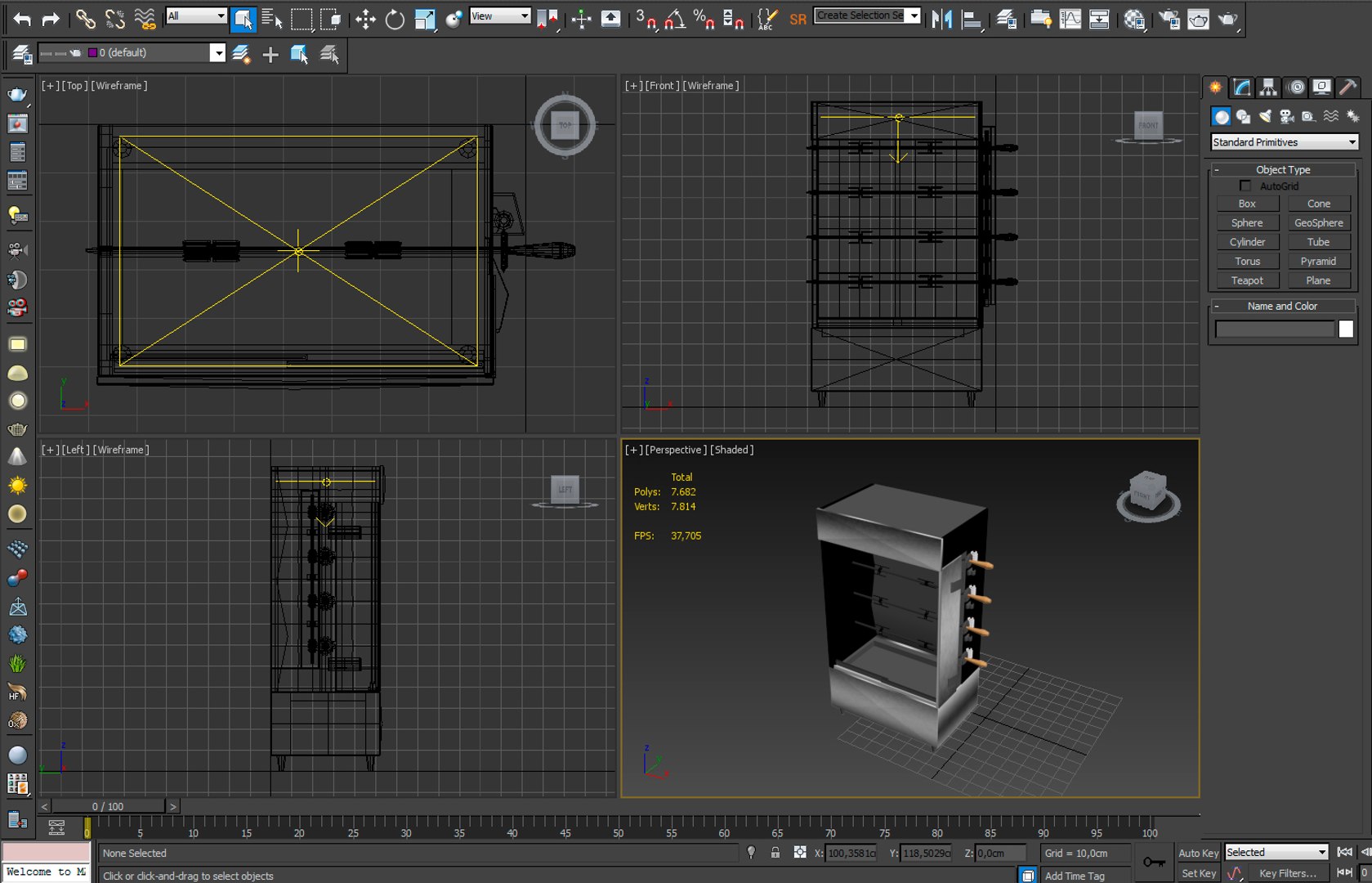The image size is (1372, 883).
Task: Create a Box primitive
Action: tap(1247, 204)
